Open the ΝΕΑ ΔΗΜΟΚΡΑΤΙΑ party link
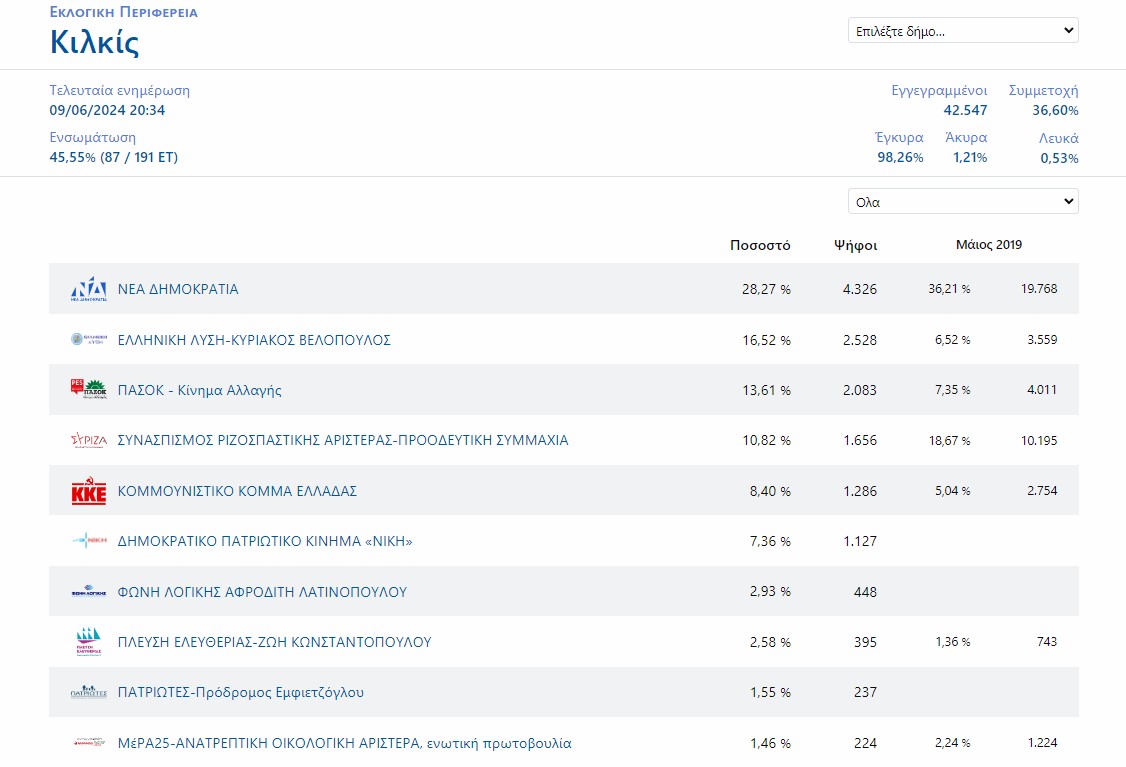This screenshot has height=767, width=1126. click(x=178, y=289)
